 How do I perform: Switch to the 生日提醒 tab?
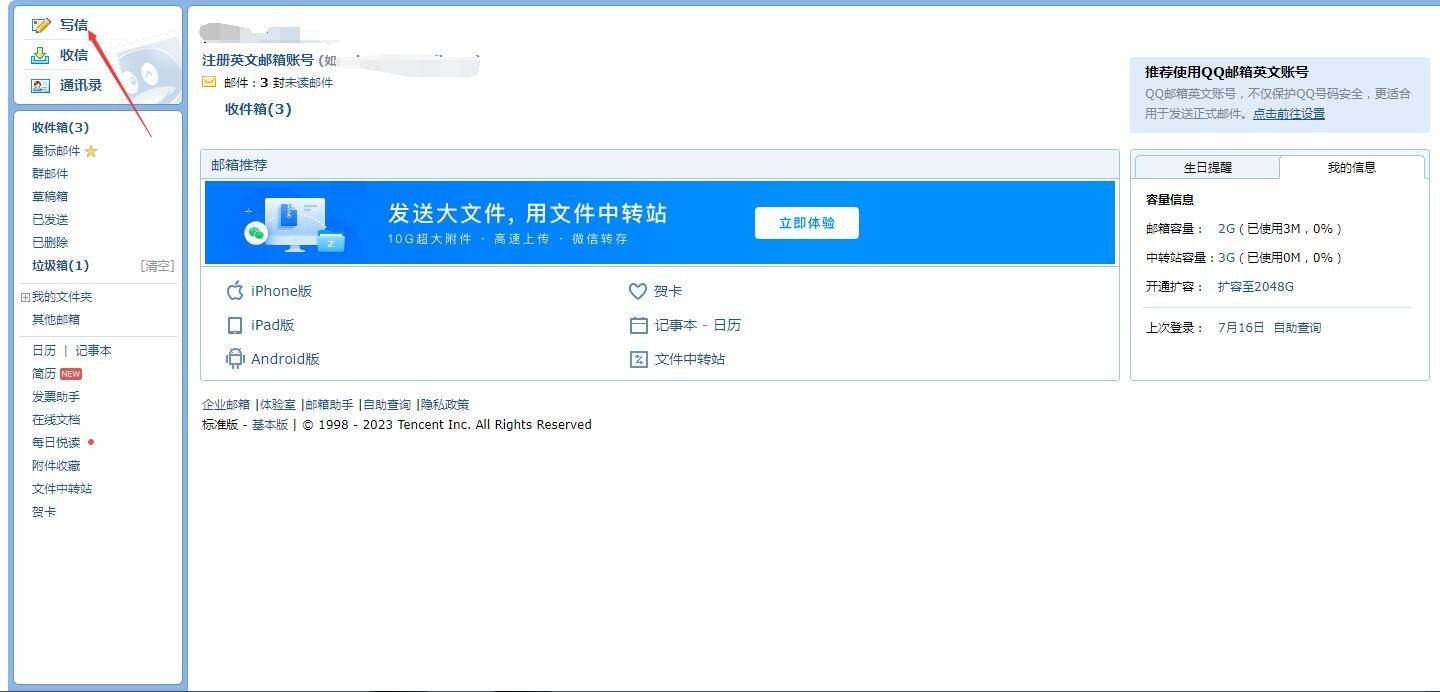tap(1206, 167)
